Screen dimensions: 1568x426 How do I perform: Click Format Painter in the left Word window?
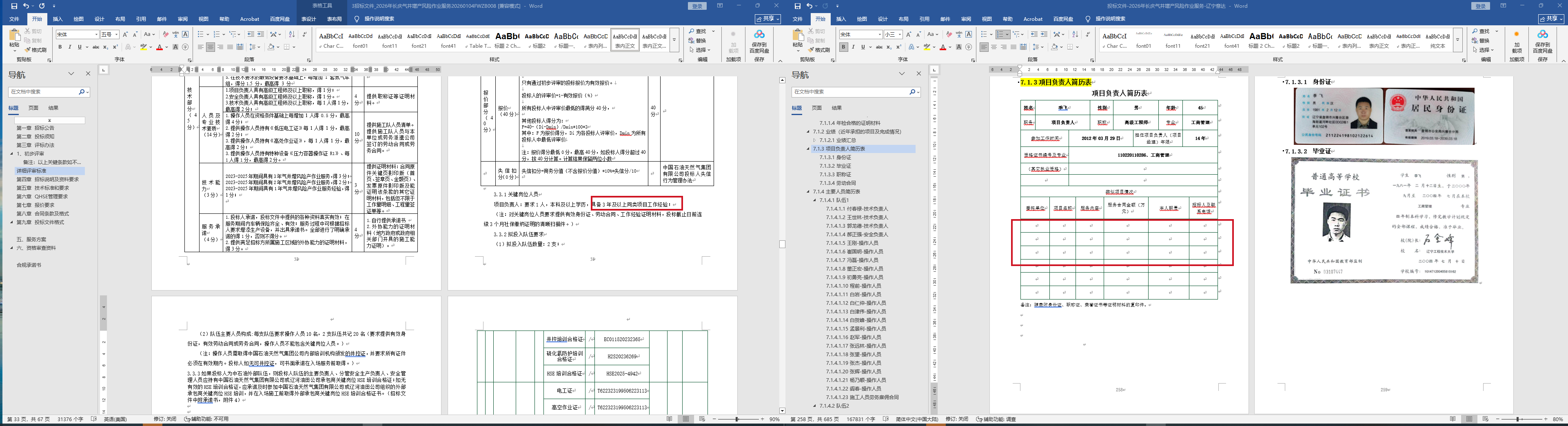point(35,50)
